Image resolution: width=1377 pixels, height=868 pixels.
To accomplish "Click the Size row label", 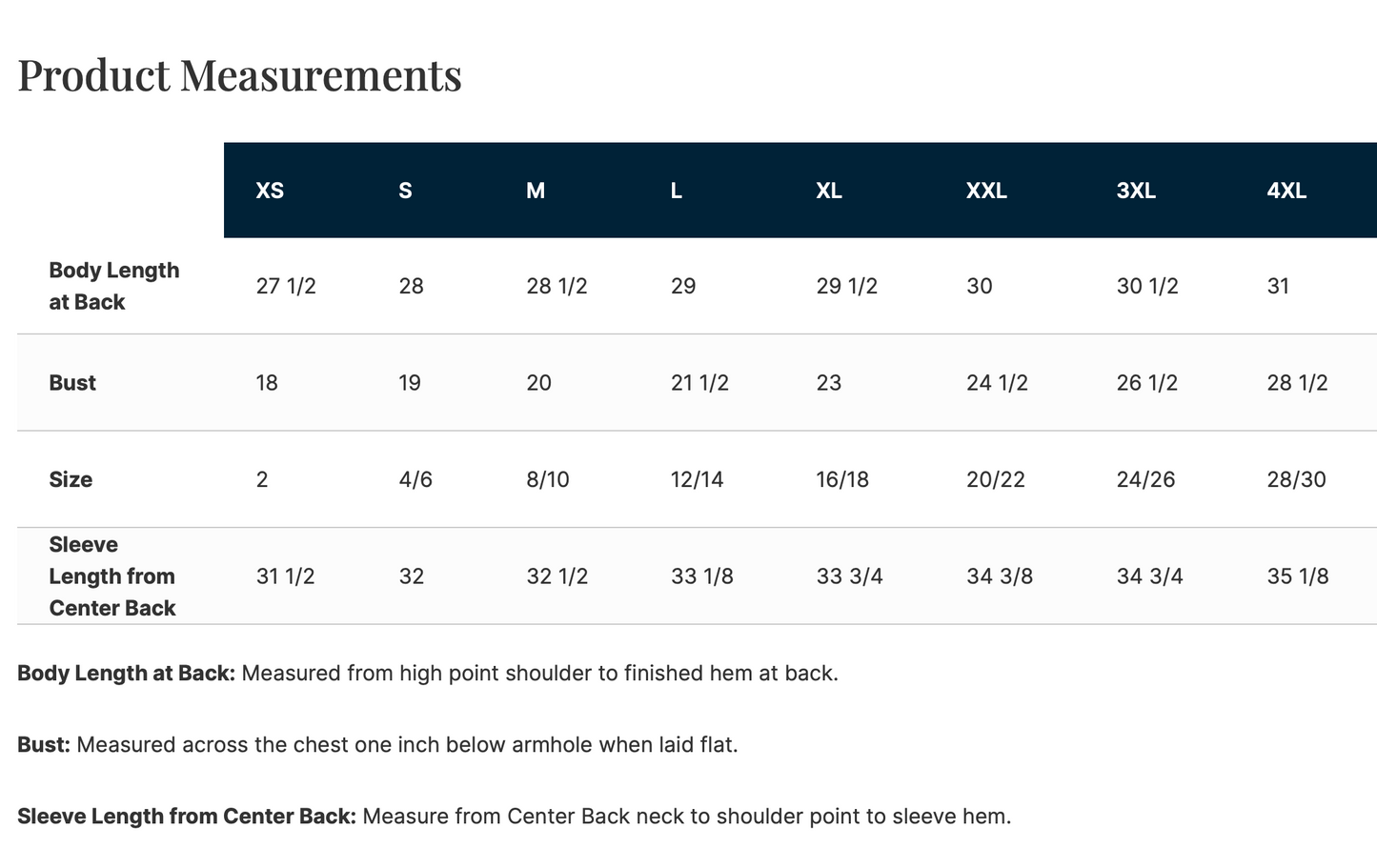I will [71, 479].
